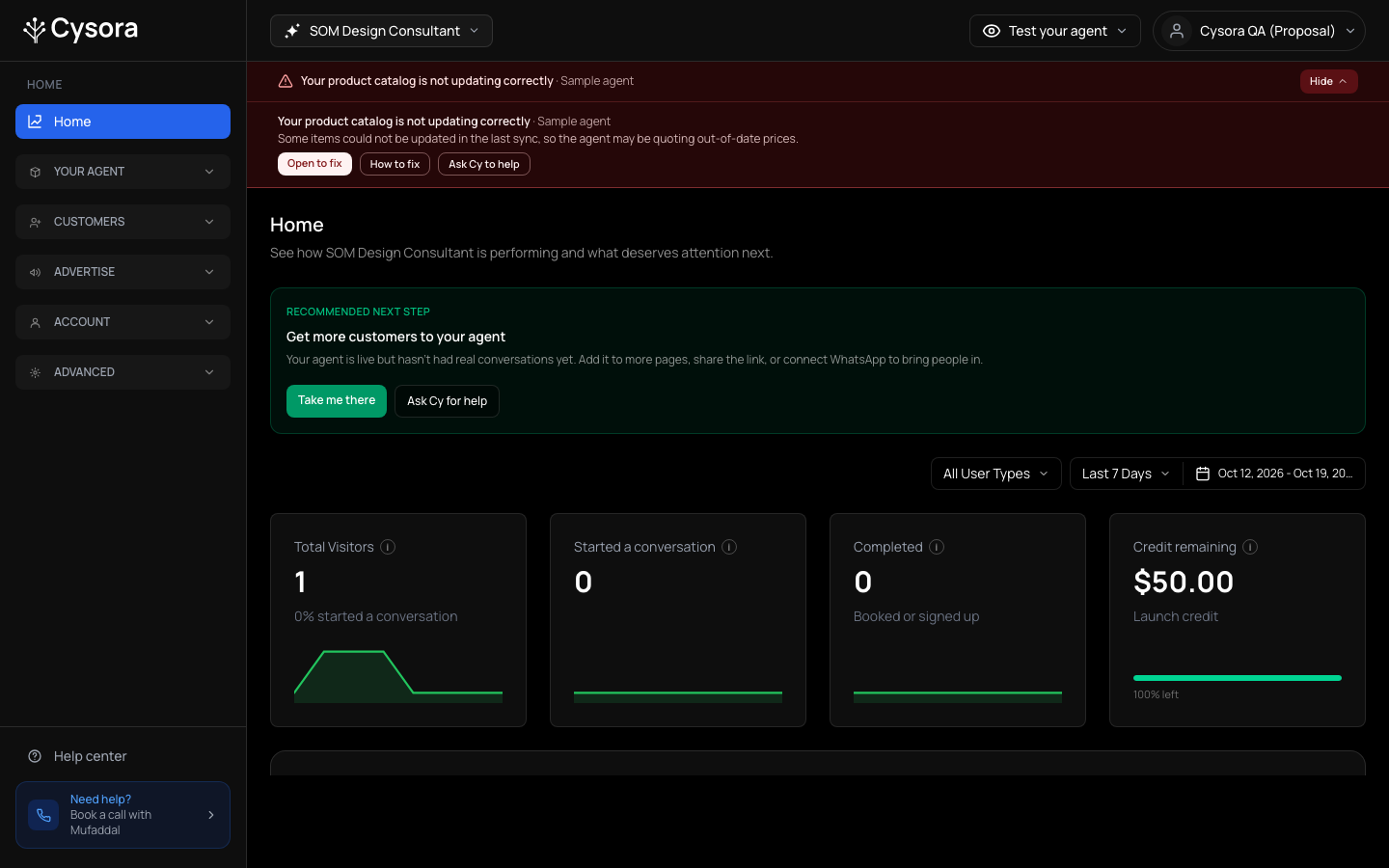Click Open to fix button
The image size is (1389, 868).
314,164
